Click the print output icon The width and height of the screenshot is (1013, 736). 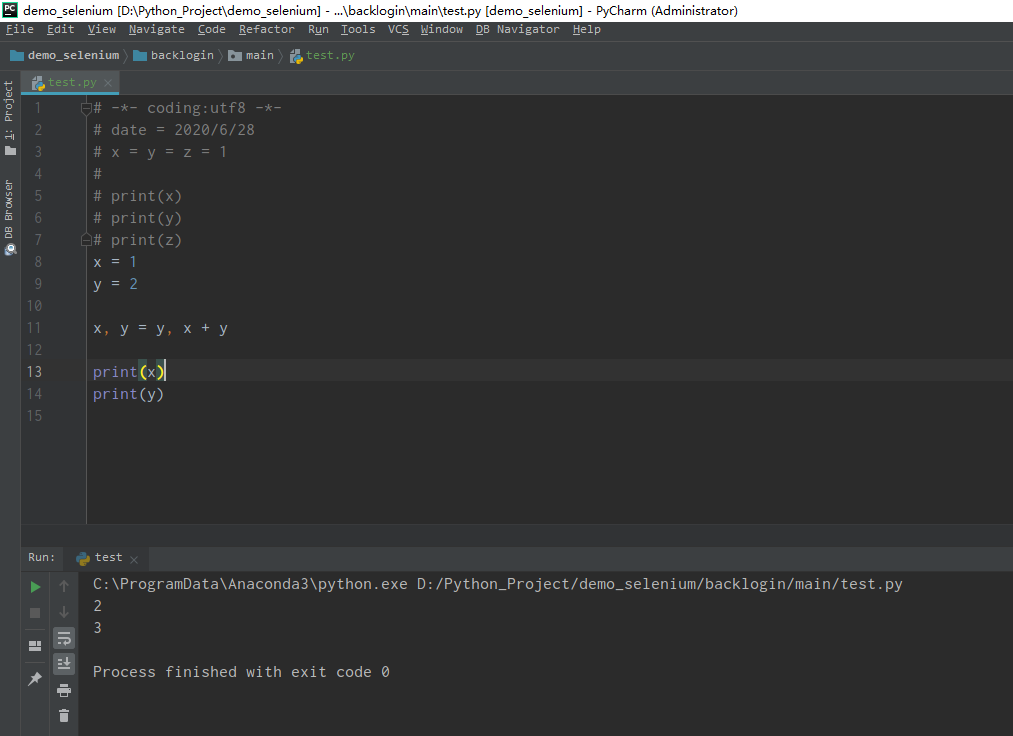[64, 690]
